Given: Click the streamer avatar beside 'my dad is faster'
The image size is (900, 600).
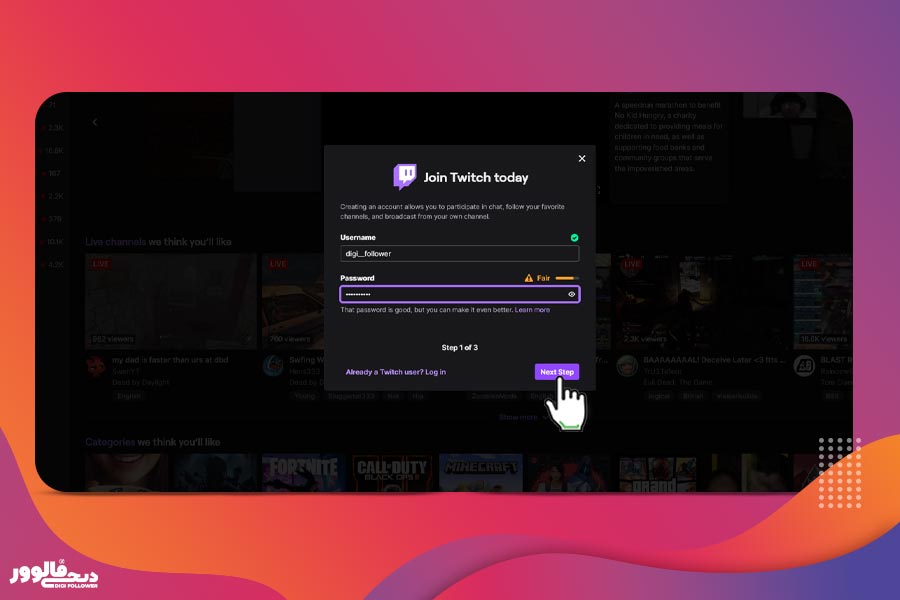Looking at the screenshot, I should pos(96,365).
